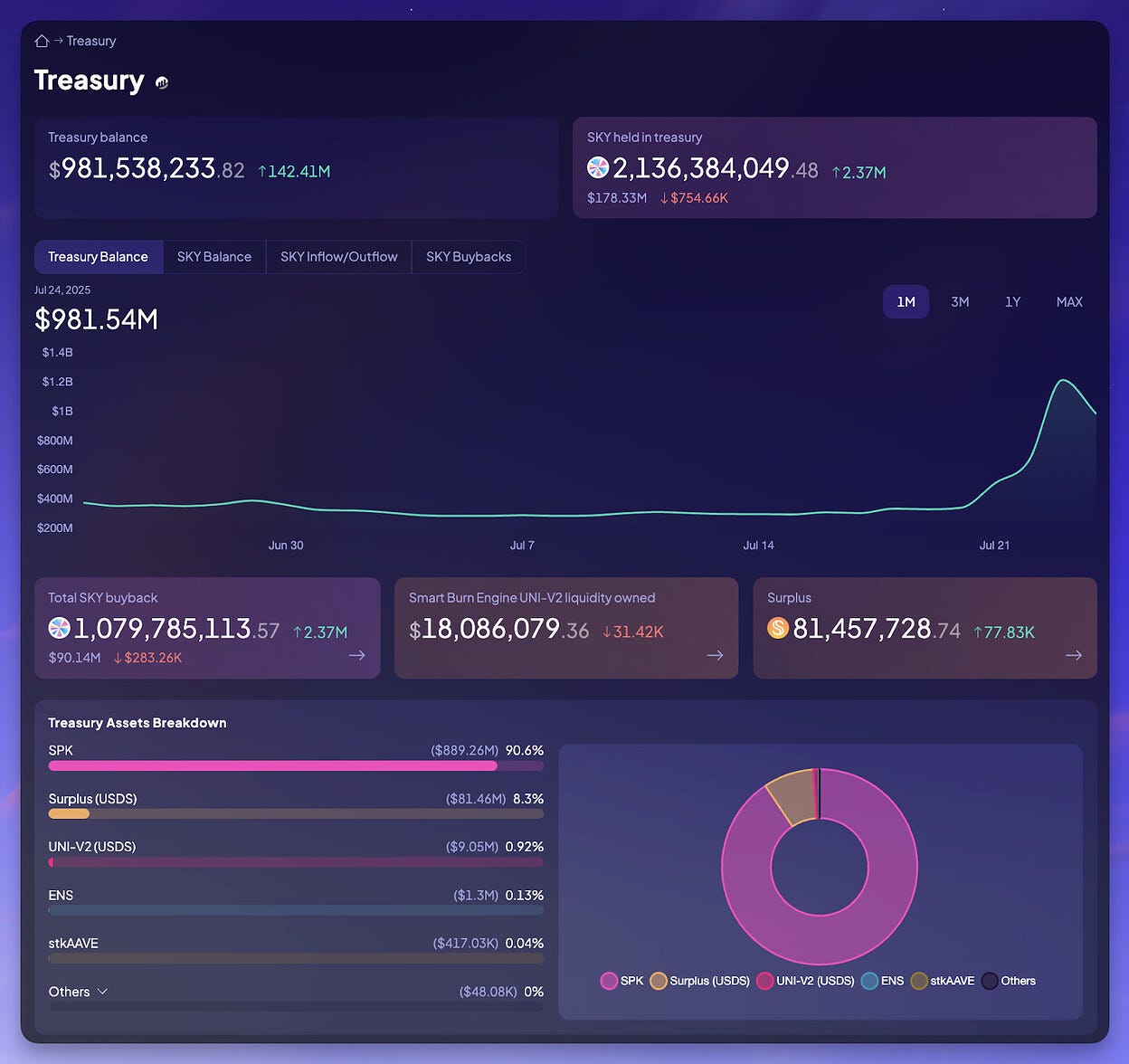Click the ↓31.42K liquidity change
This screenshot has height=1064, width=1129.
click(633, 632)
